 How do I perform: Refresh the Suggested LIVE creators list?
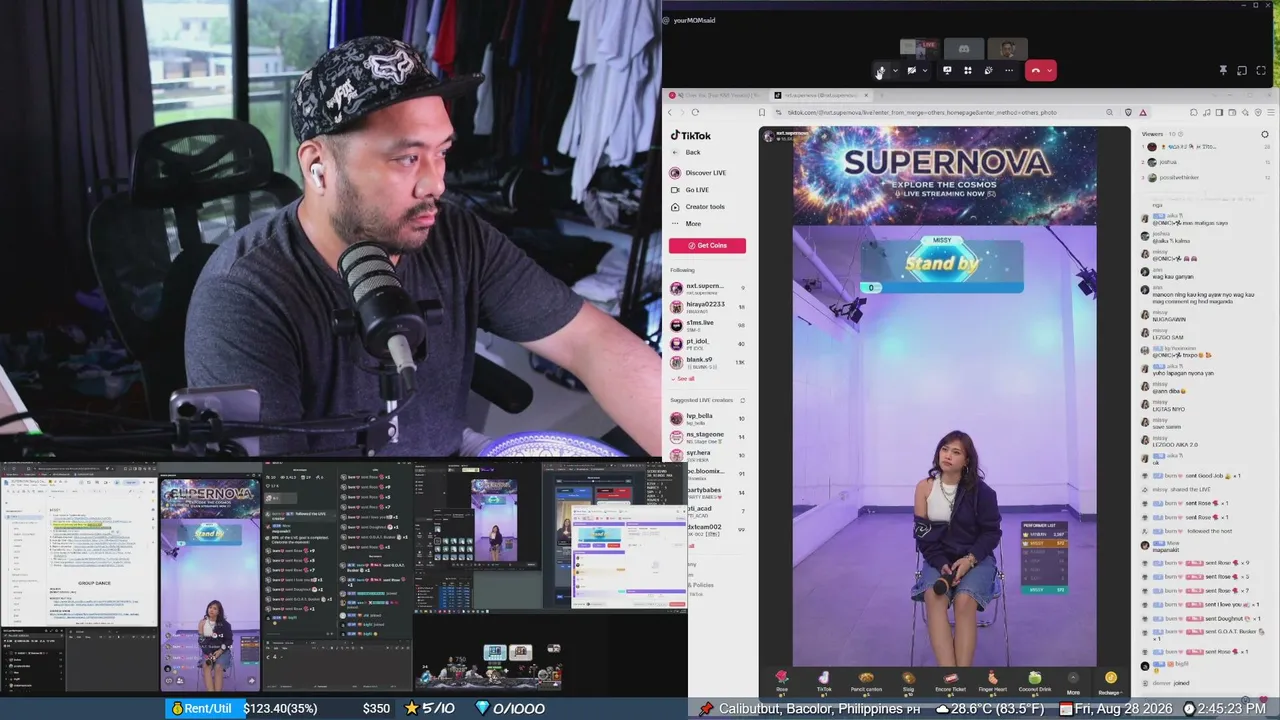742,400
